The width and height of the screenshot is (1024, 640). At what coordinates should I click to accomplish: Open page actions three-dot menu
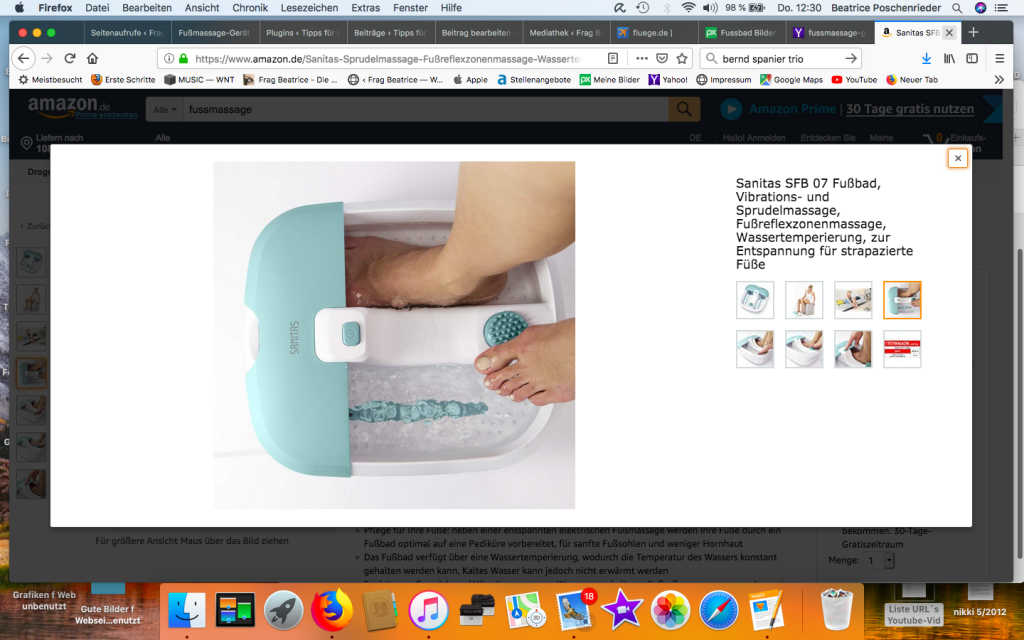(x=641, y=59)
